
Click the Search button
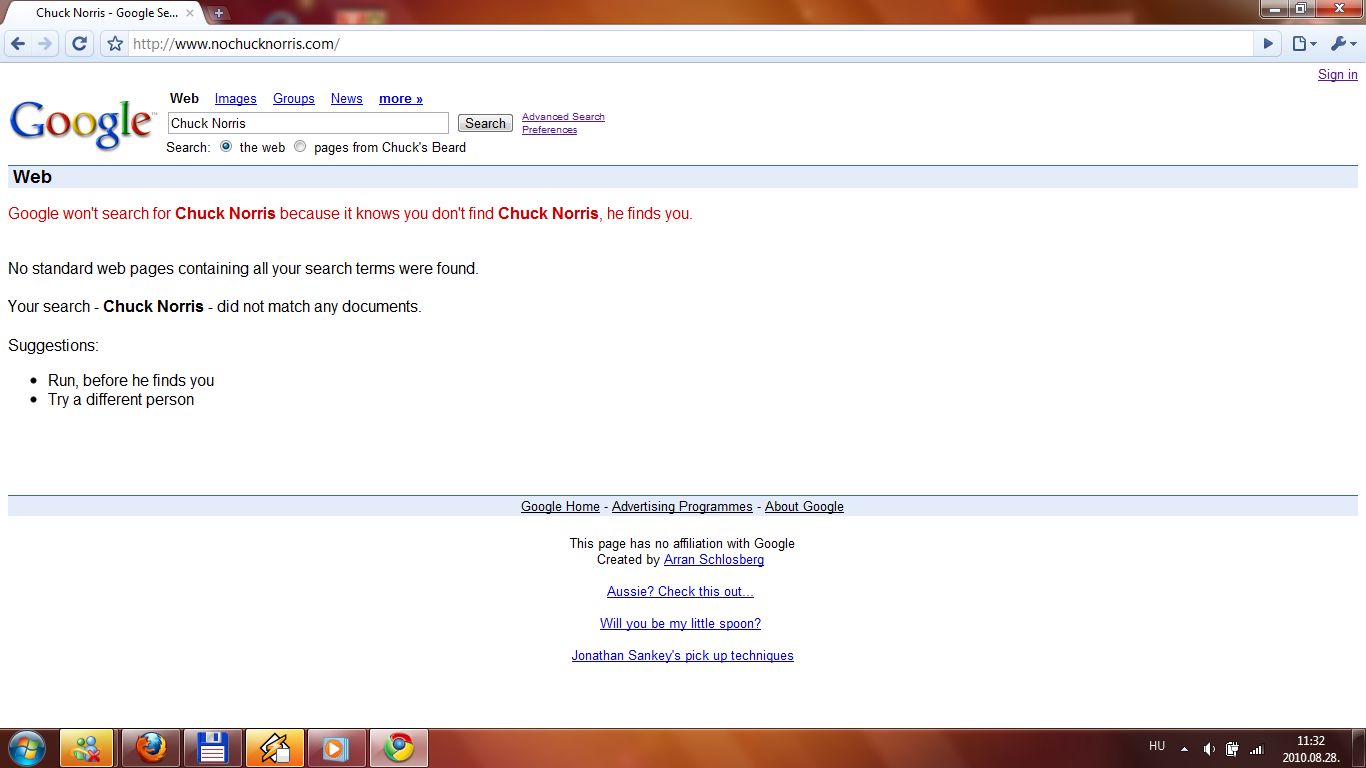pyautogui.click(x=485, y=123)
